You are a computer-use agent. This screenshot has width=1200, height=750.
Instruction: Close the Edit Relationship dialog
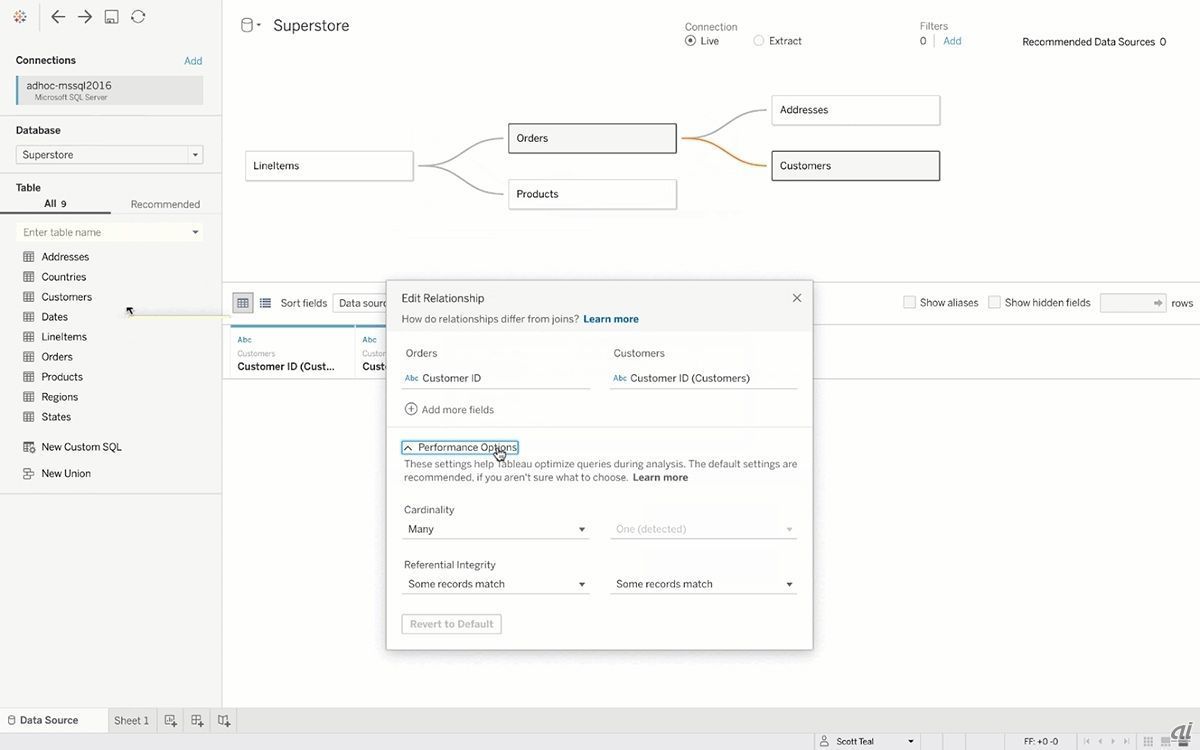click(x=797, y=298)
